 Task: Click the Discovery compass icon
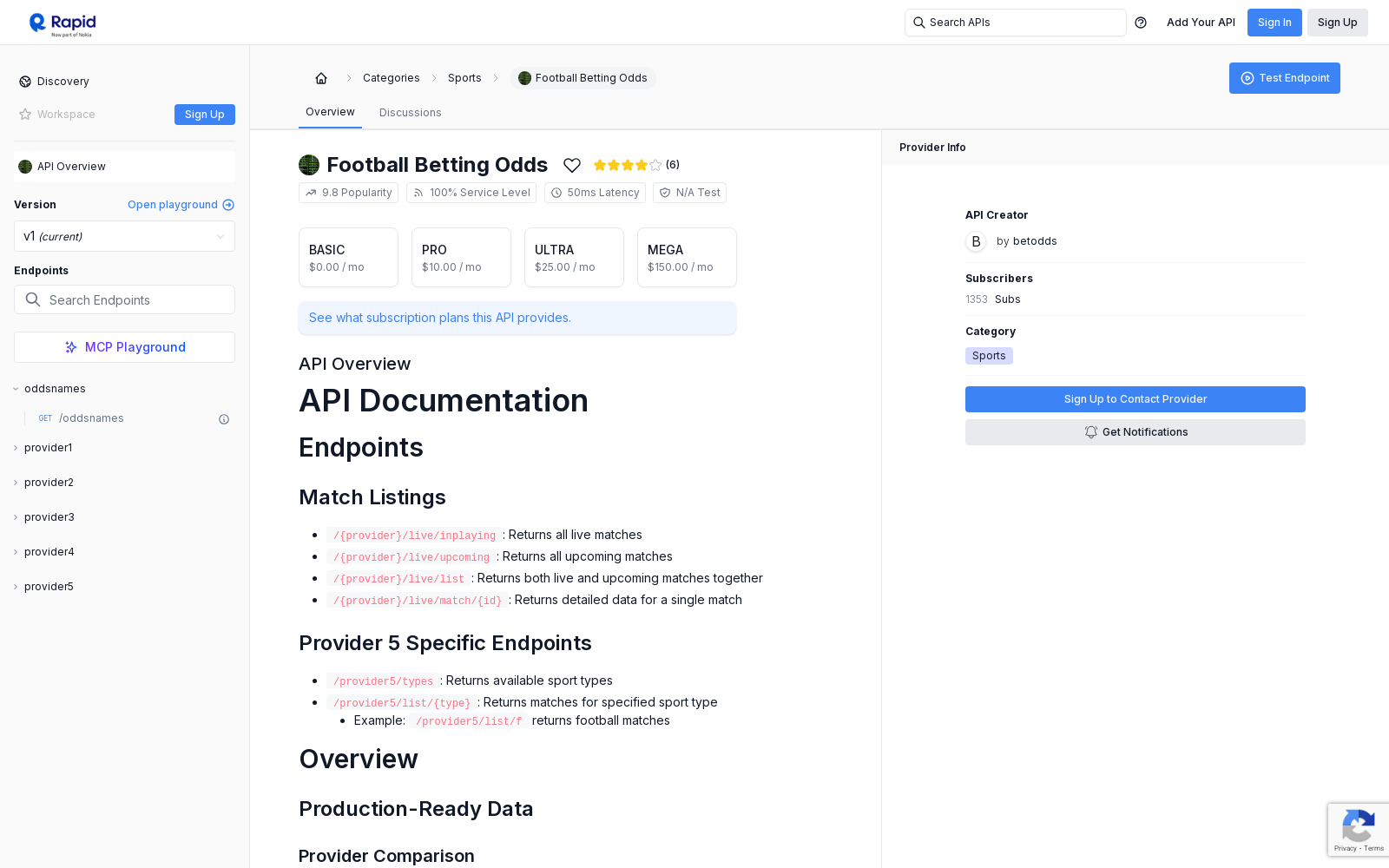tap(25, 82)
